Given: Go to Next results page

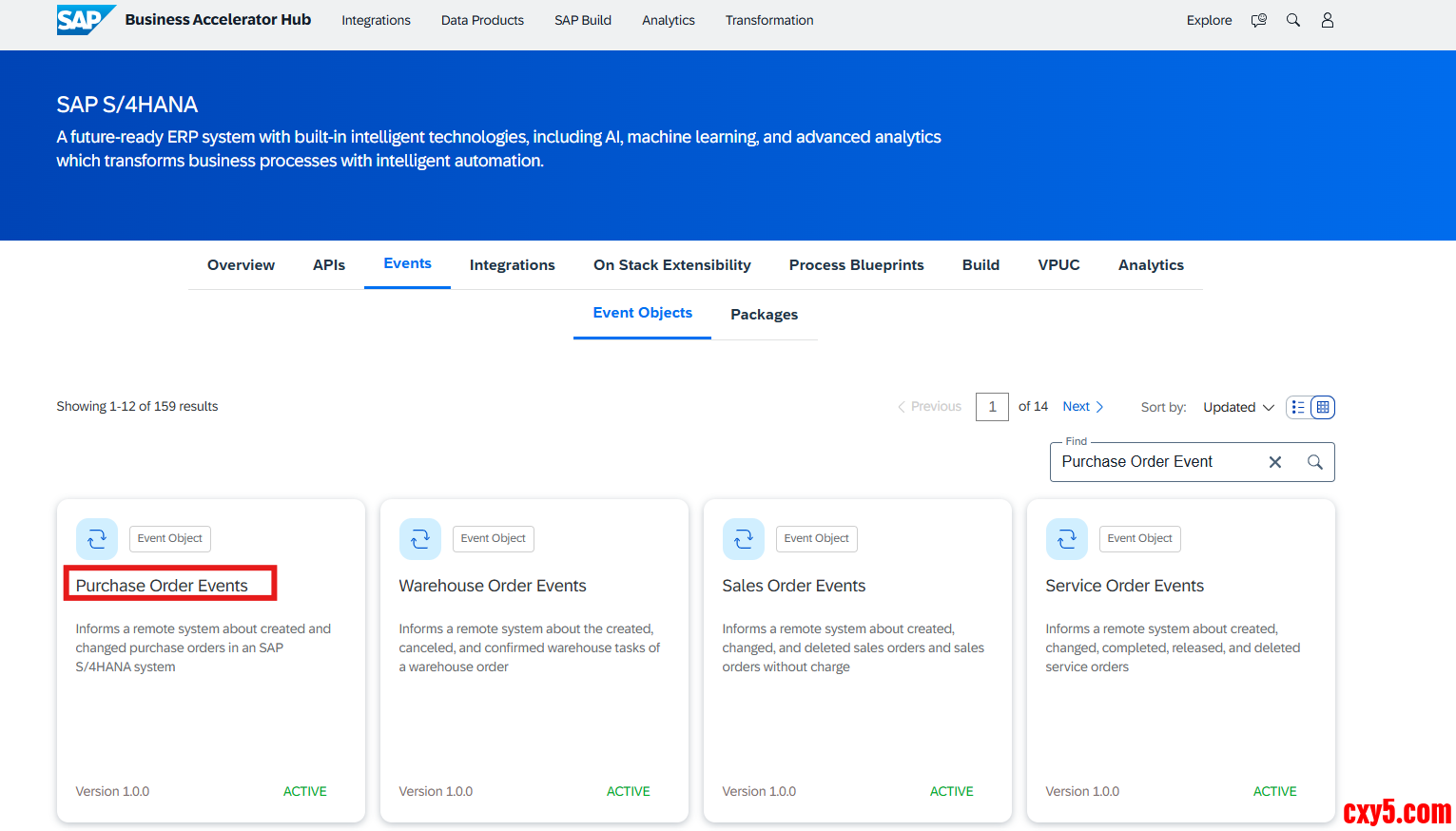Looking at the screenshot, I should coord(1082,407).
